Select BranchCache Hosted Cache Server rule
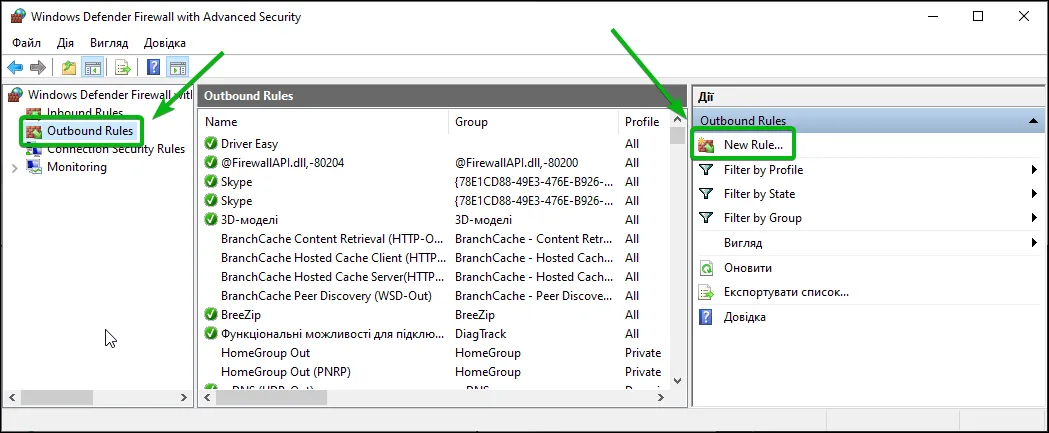1049x433 pixels. coord(332,276)
